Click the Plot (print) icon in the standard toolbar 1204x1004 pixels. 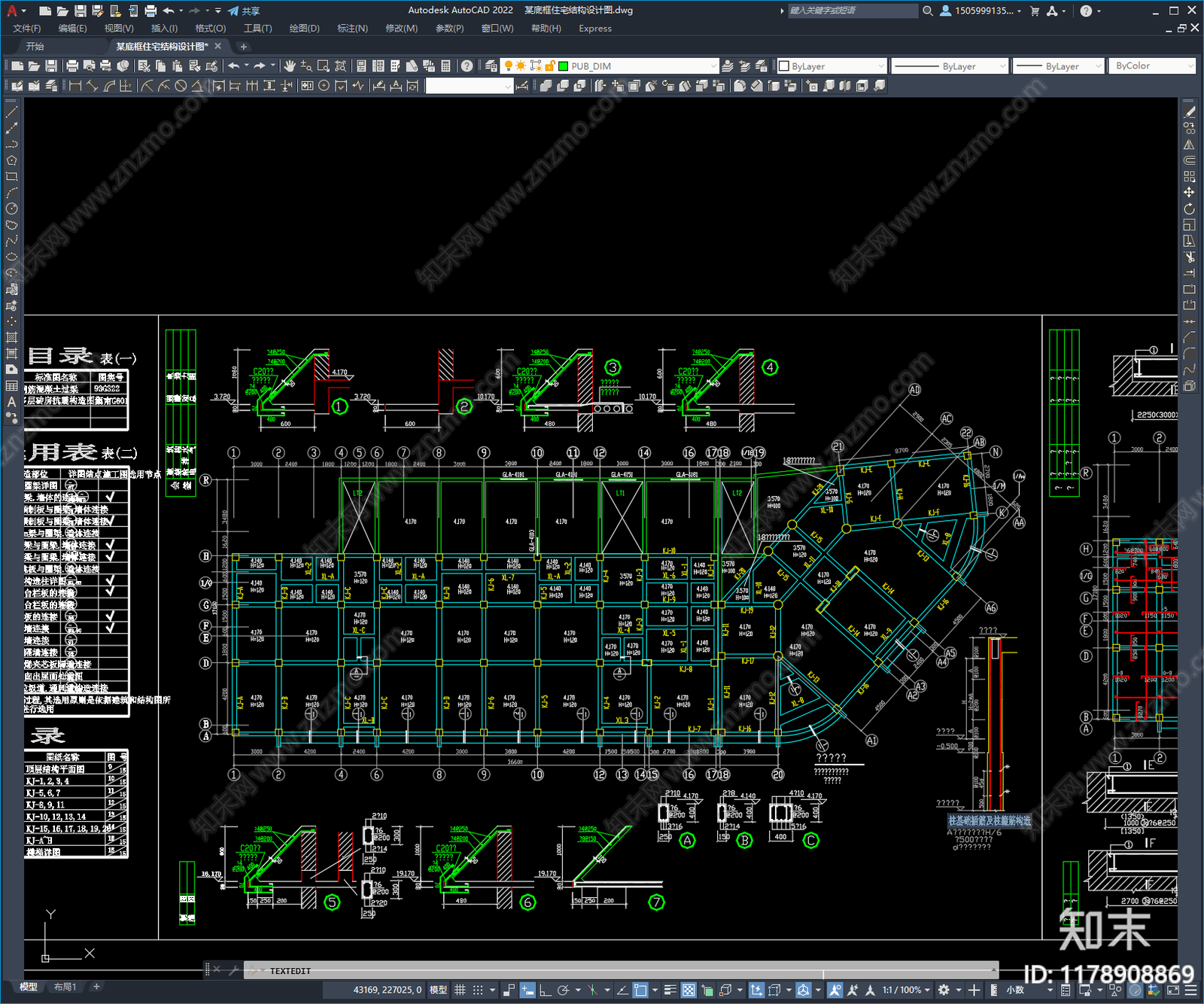click(73, 66)
